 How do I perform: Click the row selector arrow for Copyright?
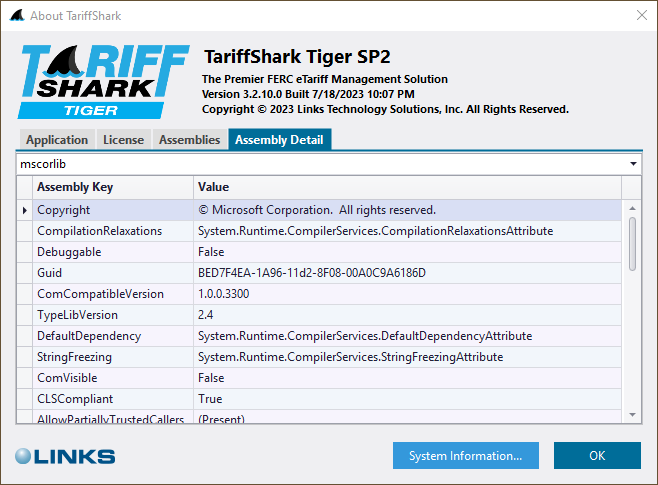click(25, 210)
